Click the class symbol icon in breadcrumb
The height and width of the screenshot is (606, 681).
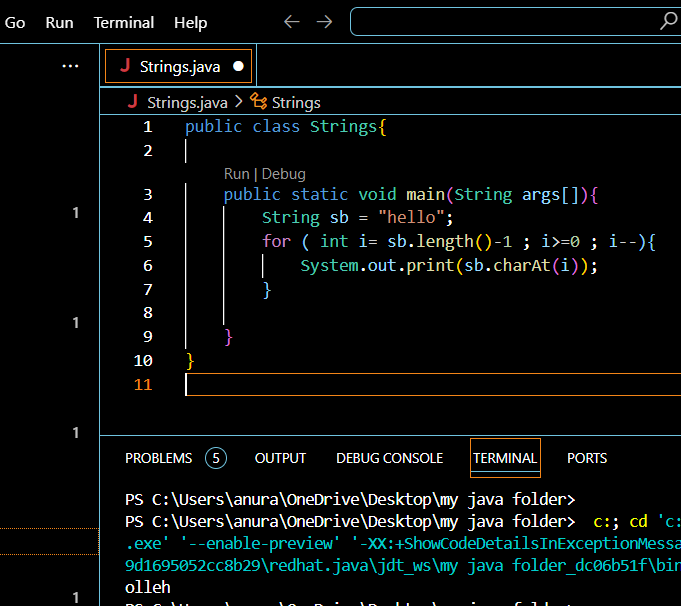(x=258, y=102)
